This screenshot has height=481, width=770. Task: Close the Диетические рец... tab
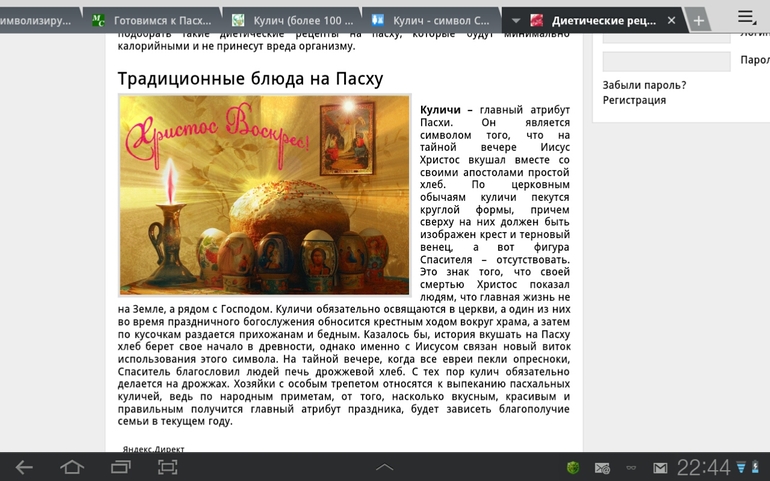pos(672,21)
